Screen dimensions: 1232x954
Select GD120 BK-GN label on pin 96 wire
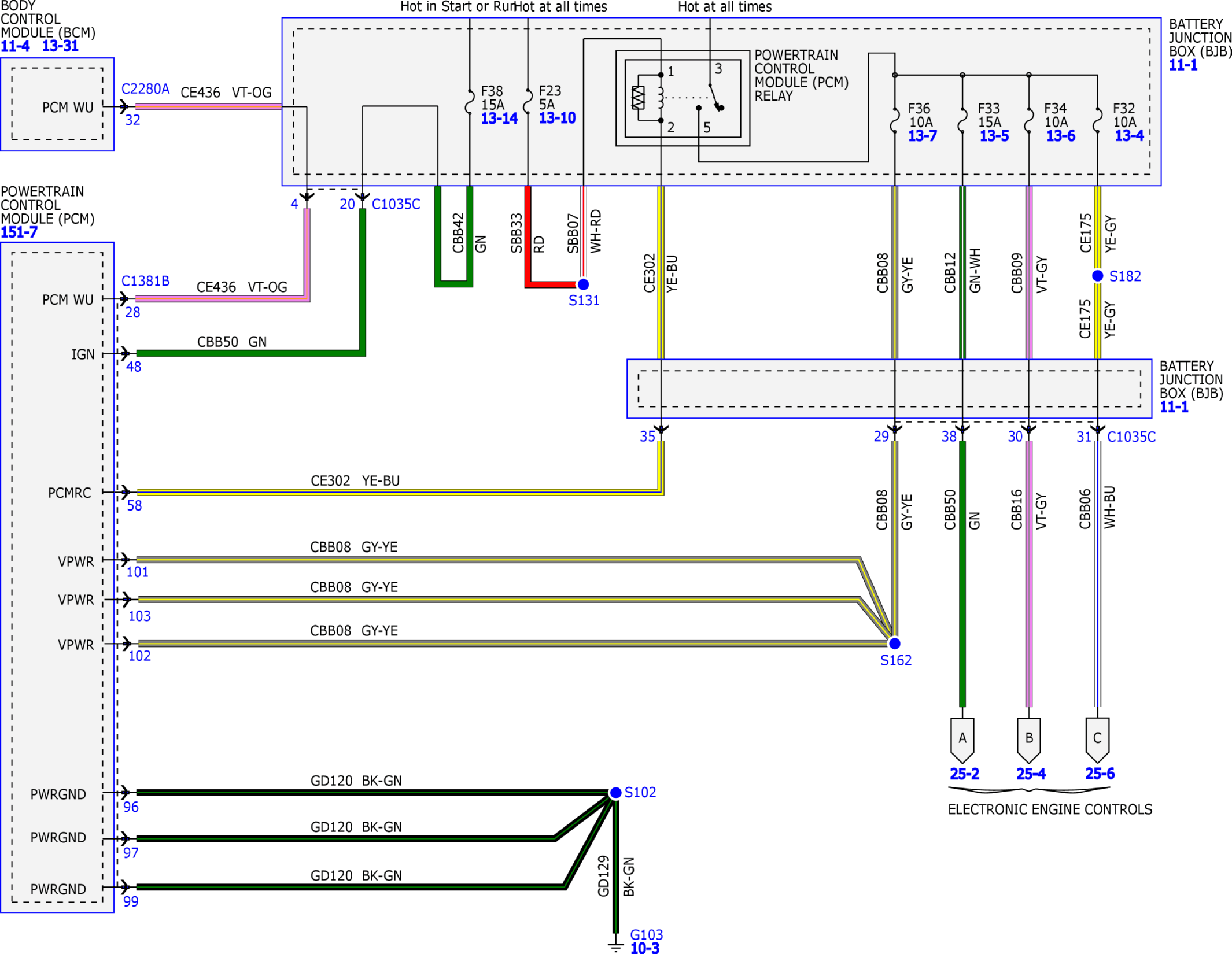356,781
